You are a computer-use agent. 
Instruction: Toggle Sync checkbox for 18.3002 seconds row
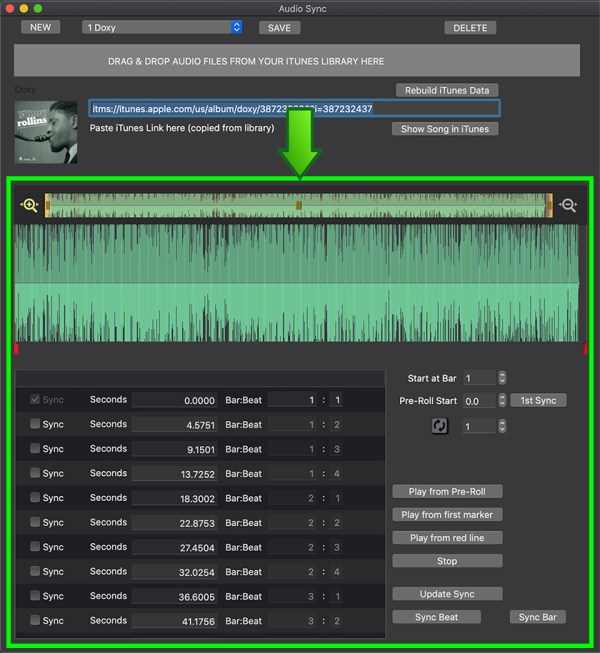(x=36, y=498)
